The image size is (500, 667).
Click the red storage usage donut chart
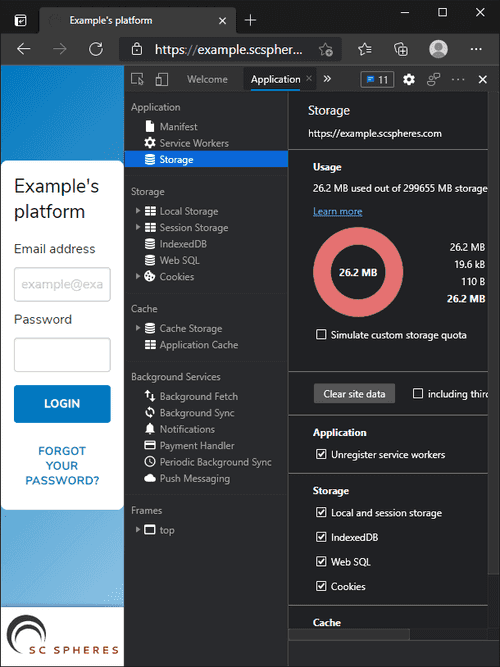358,272
